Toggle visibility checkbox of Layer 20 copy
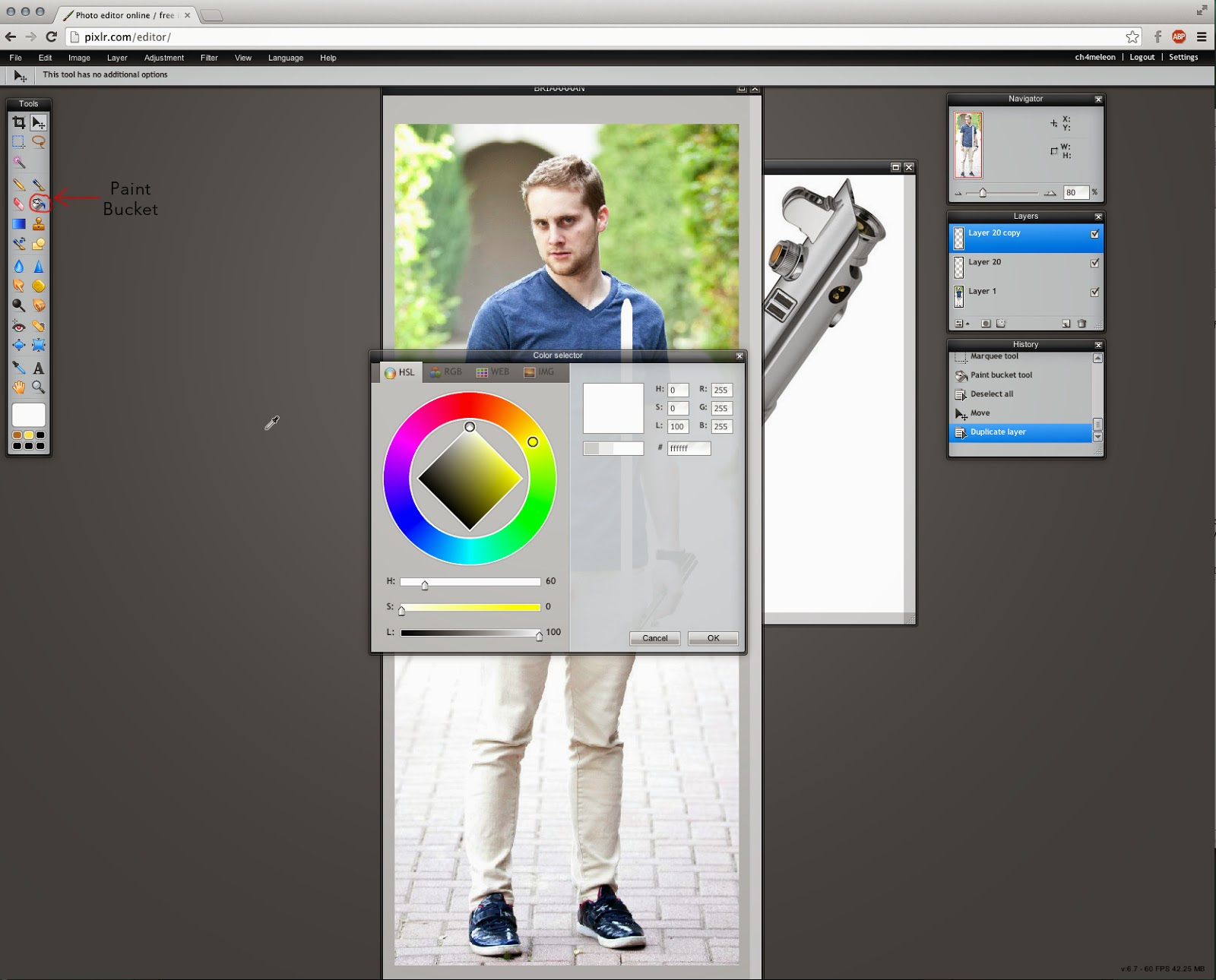The width and height of the screenshot is (1216, 980). (x=1095, y=234)
